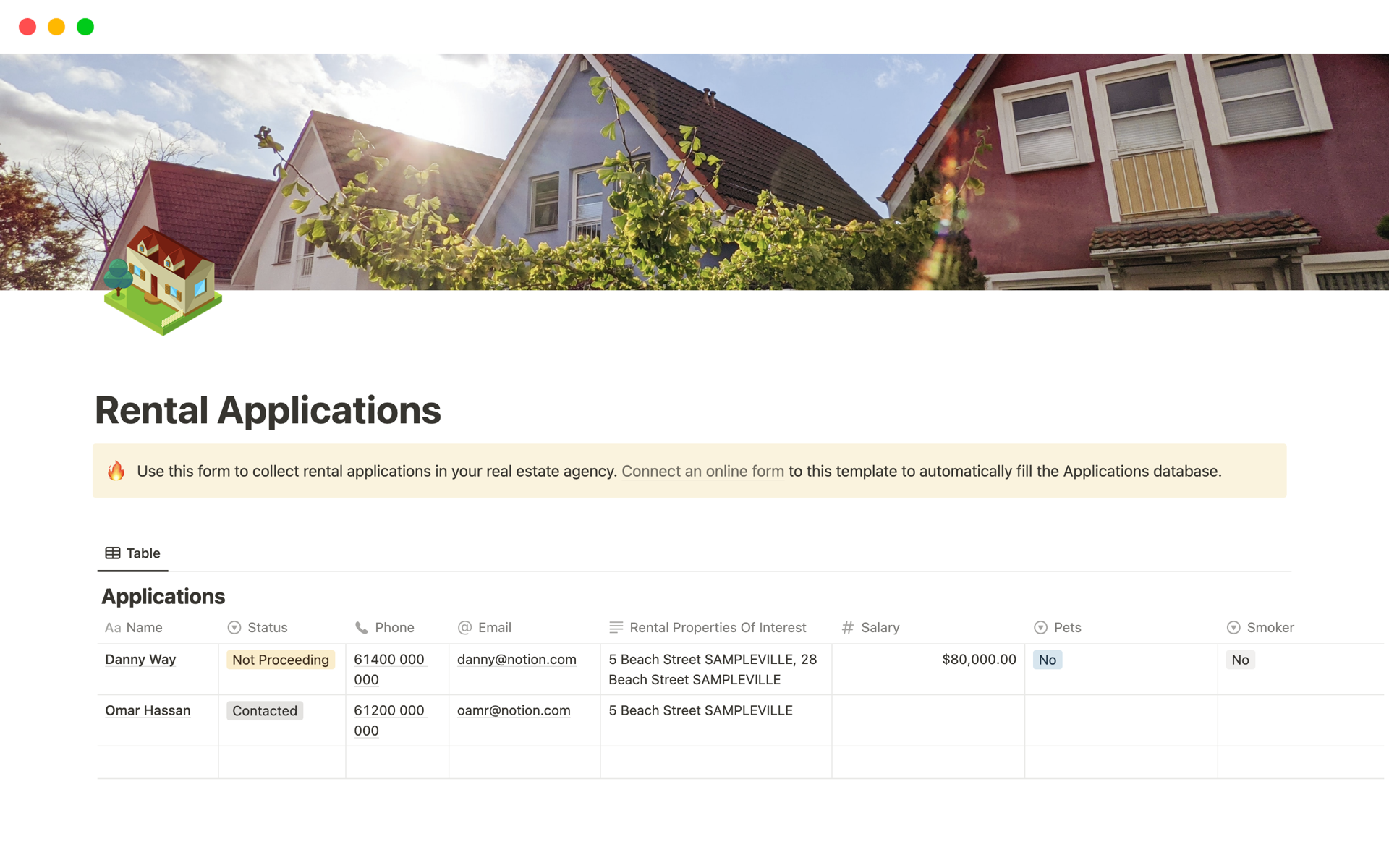Click the Phone column icon
Image resolution: width=1389 pixels, height=868 pixels.
tap(362, 628)
